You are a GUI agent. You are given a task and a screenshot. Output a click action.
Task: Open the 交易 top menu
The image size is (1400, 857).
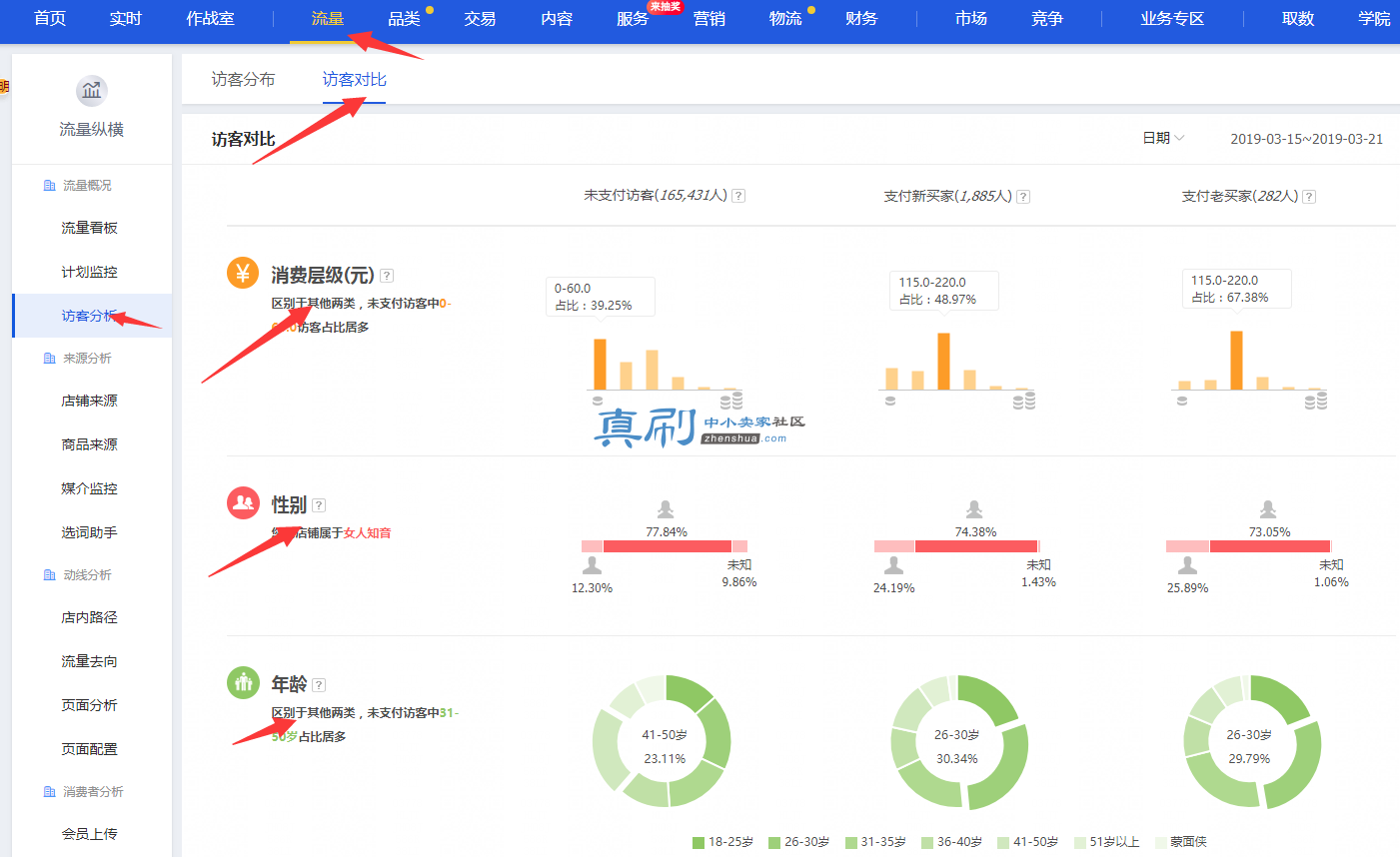click(x=480, y=19)
